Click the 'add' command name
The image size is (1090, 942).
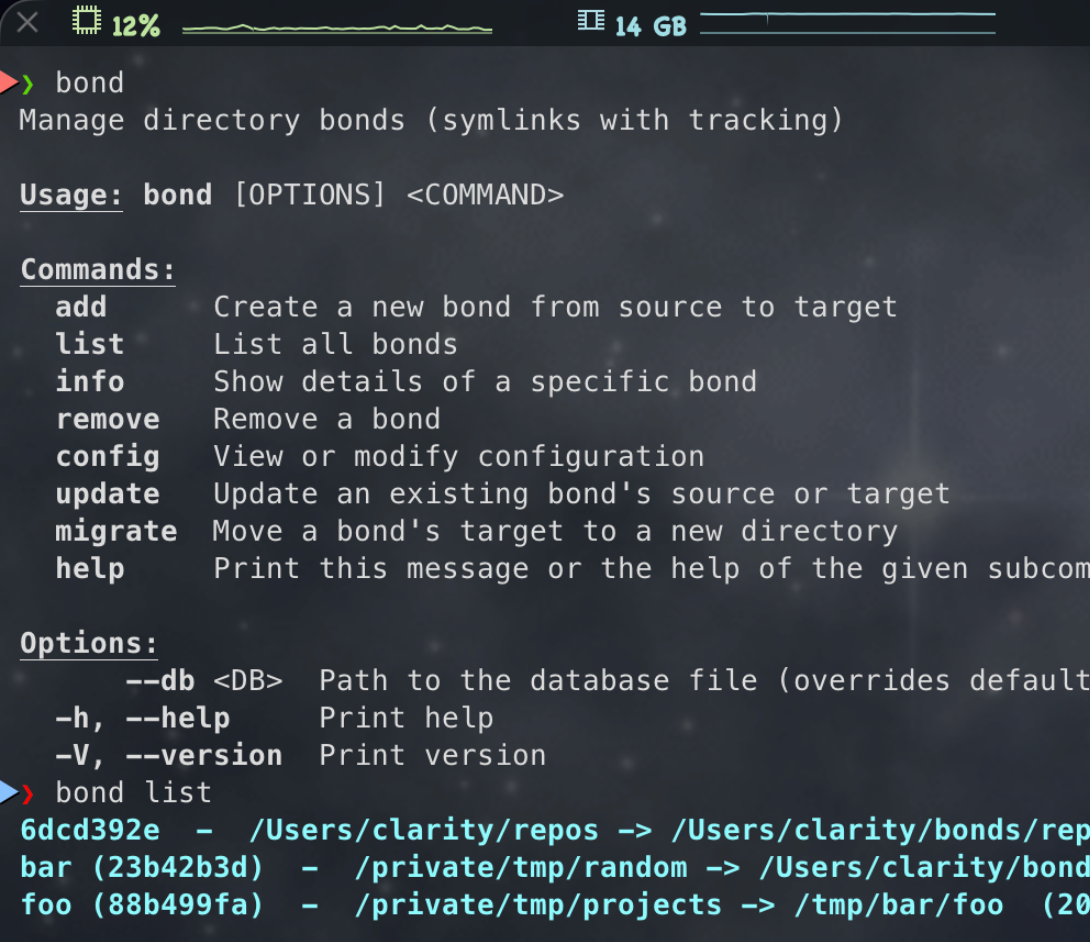pyautogui.click(x=81, y=307)
